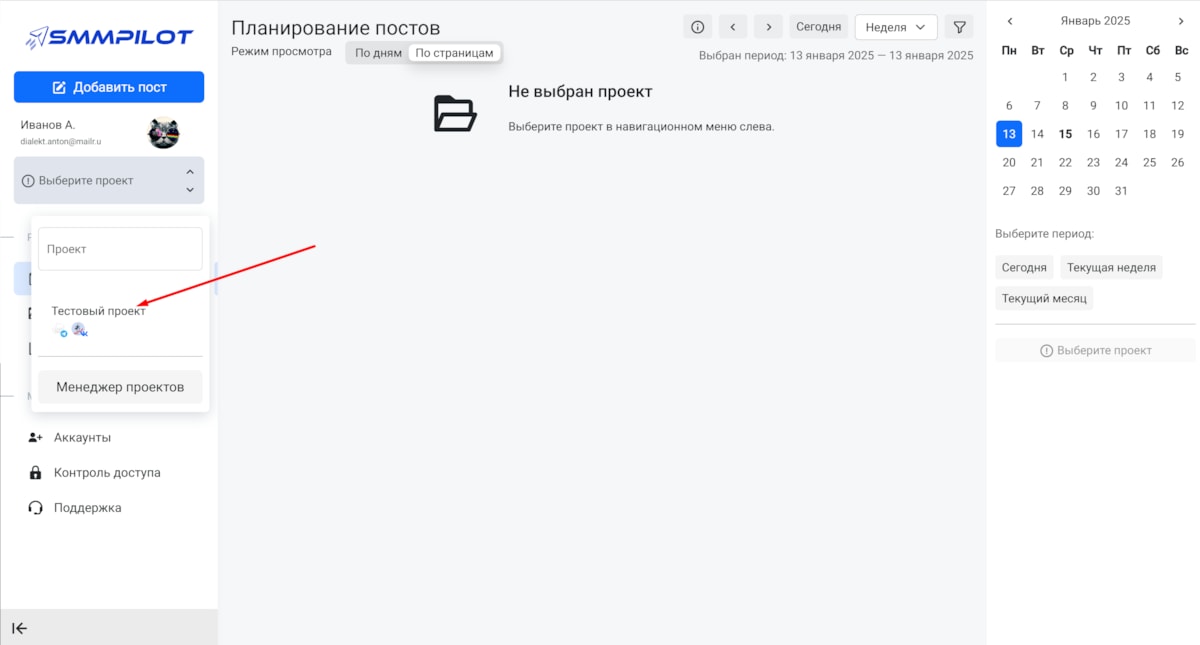
Task: Click the Add post button
Action: (x=109, y=87)
